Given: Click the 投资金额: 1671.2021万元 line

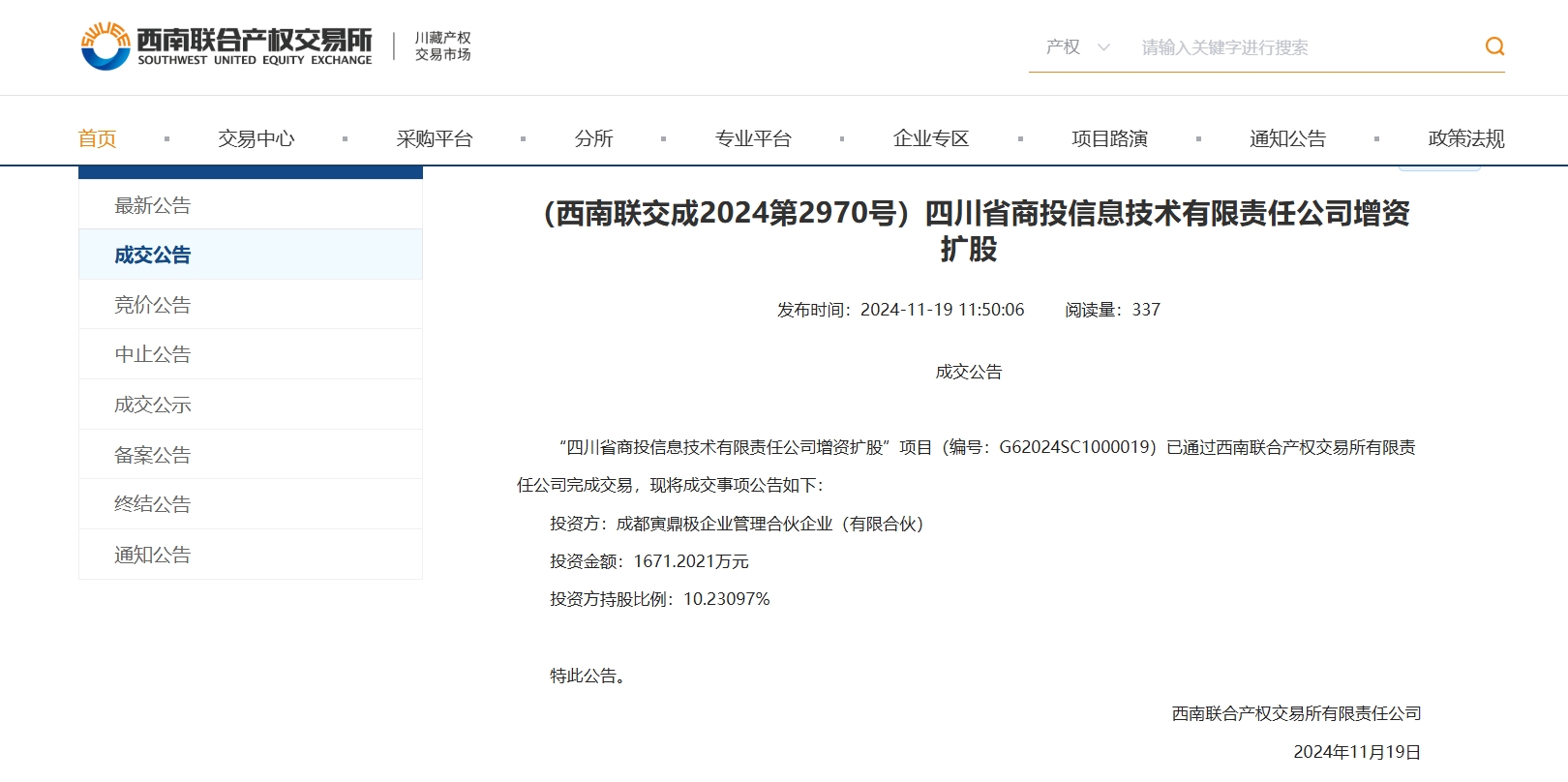Looking at the screenshot, I should pyautogui.click(x=649, y=561).
